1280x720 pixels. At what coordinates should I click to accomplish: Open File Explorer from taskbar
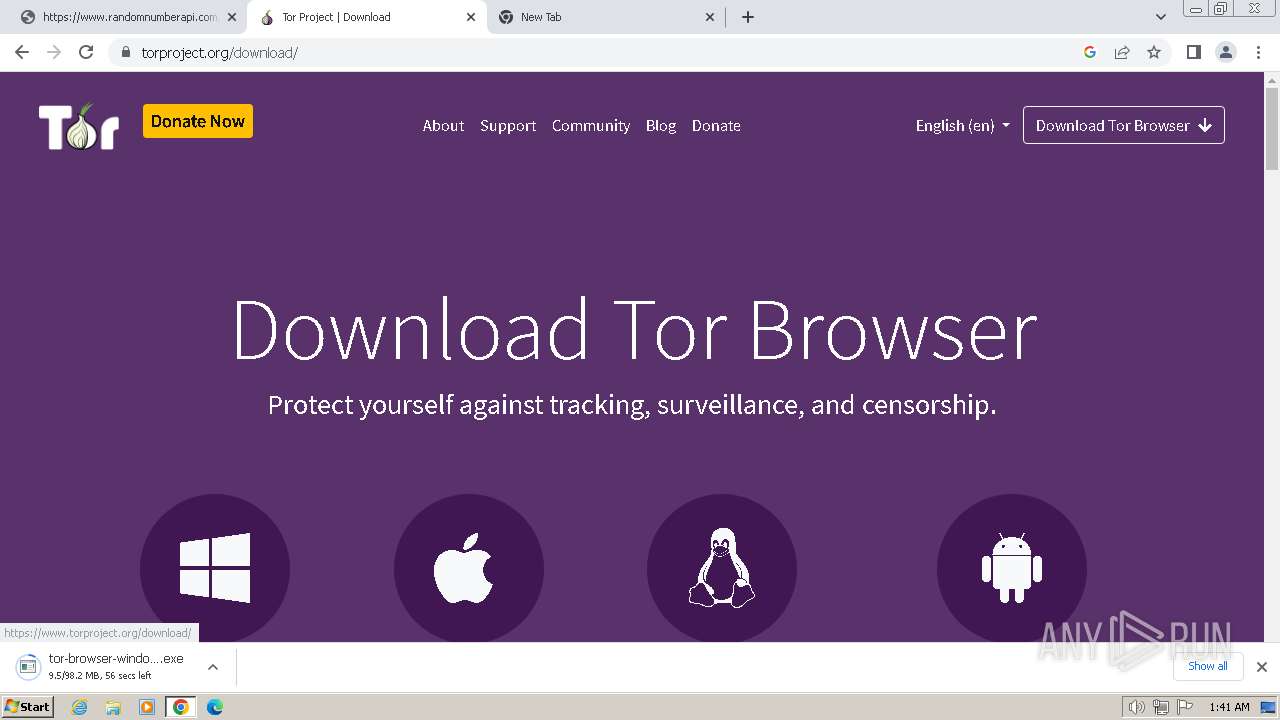tap(113, 707)
